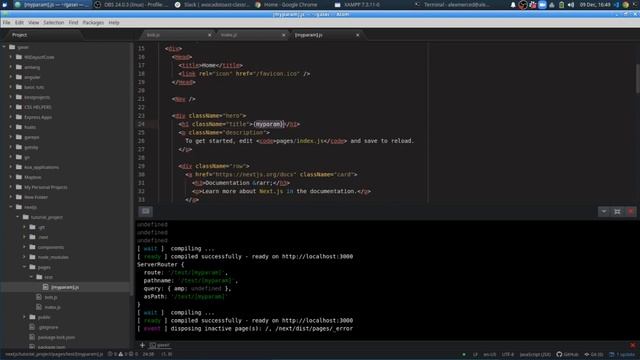Open the Edit menu
This screenshot has width=640, height=360.
tap(19, 22)
